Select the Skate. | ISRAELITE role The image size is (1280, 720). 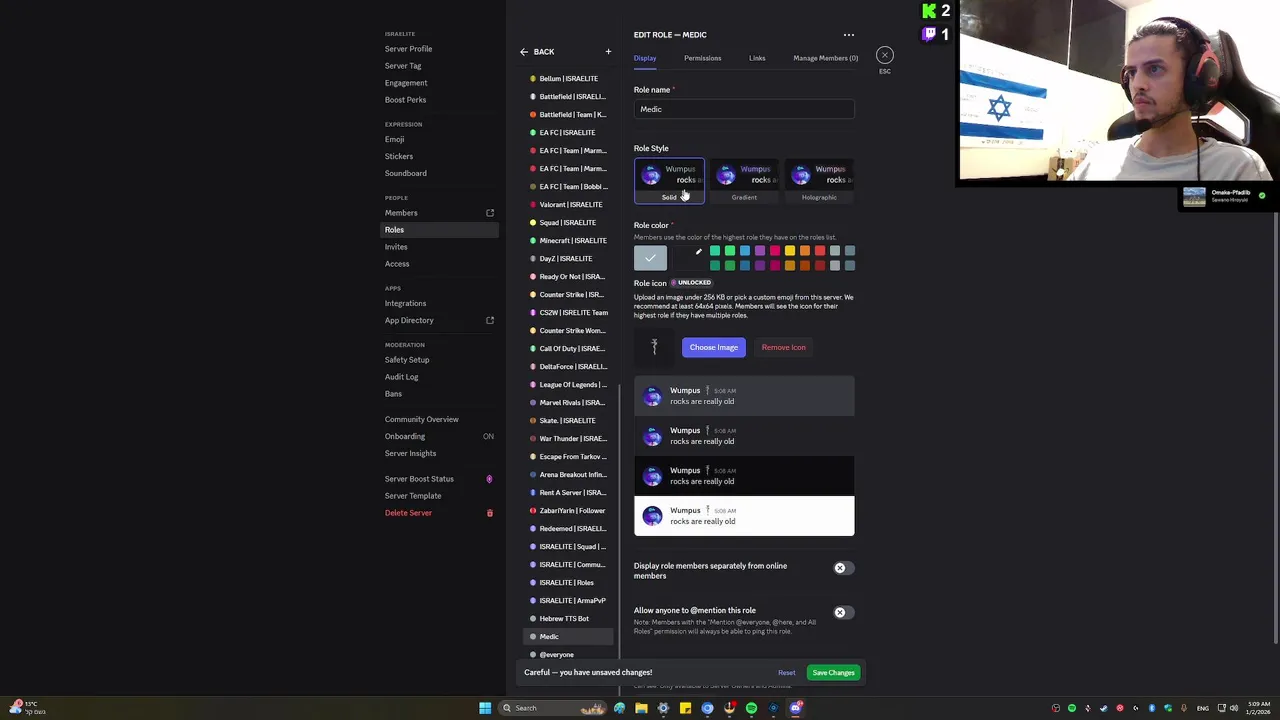(568, 421)
